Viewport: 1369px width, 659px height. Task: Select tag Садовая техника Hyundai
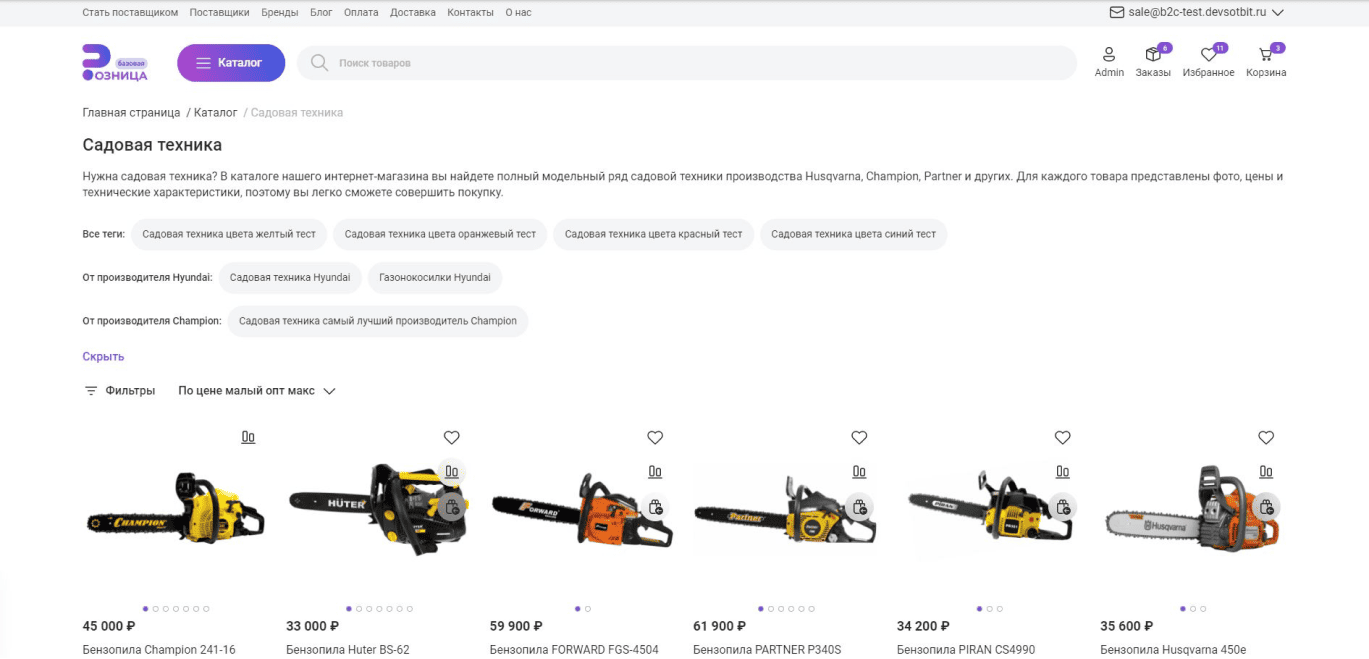click(290, 277)
